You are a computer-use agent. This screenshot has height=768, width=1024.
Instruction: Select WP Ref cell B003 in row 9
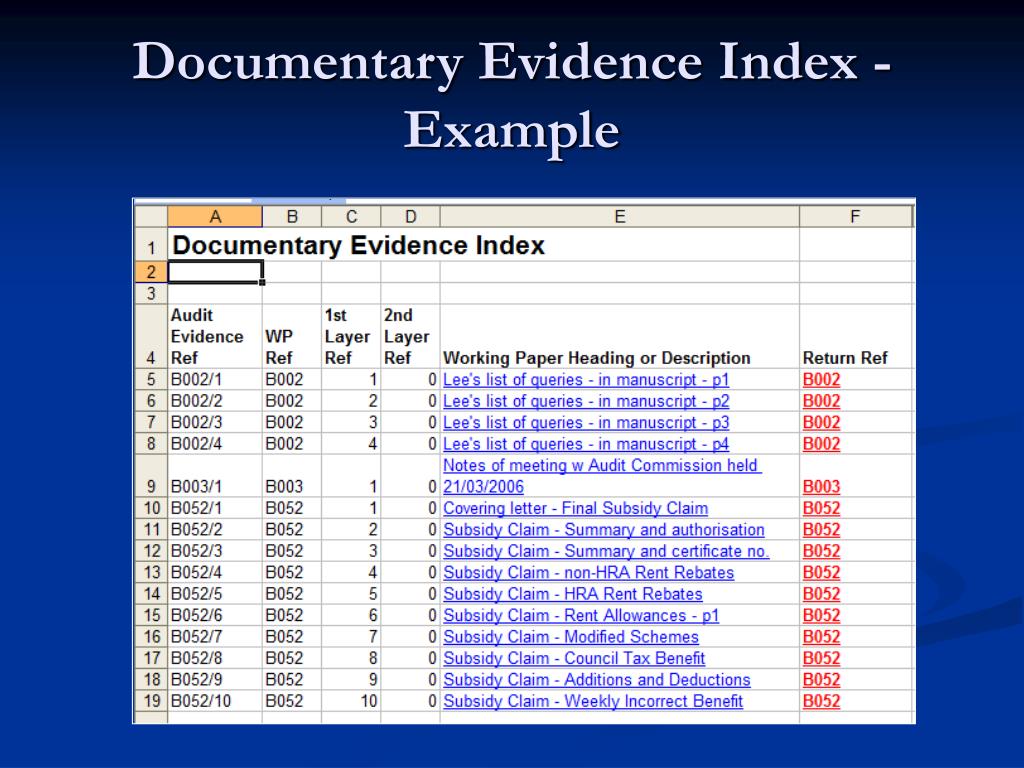292,476
